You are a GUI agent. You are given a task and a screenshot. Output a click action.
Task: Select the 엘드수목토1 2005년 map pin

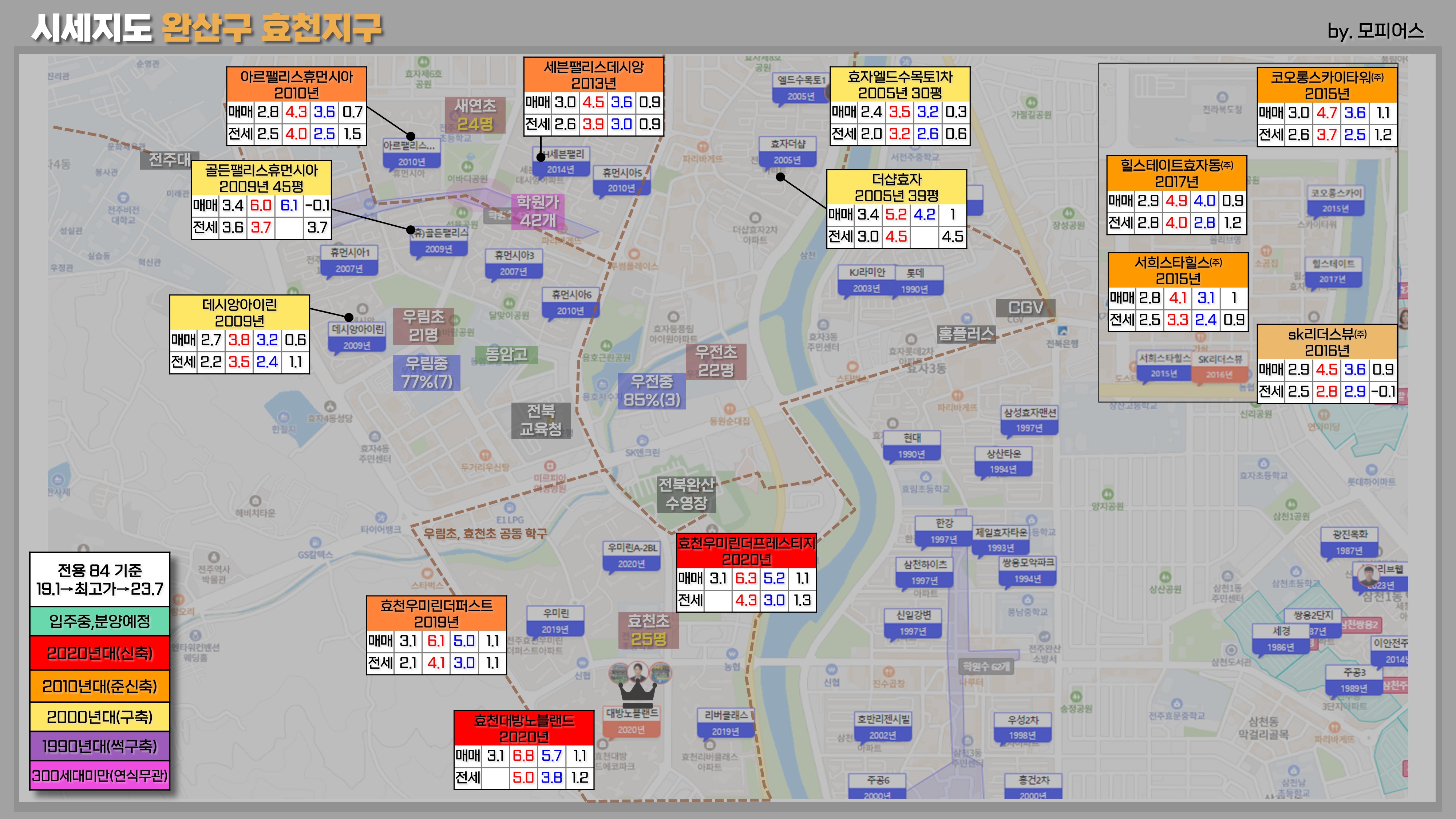point(800,88)
